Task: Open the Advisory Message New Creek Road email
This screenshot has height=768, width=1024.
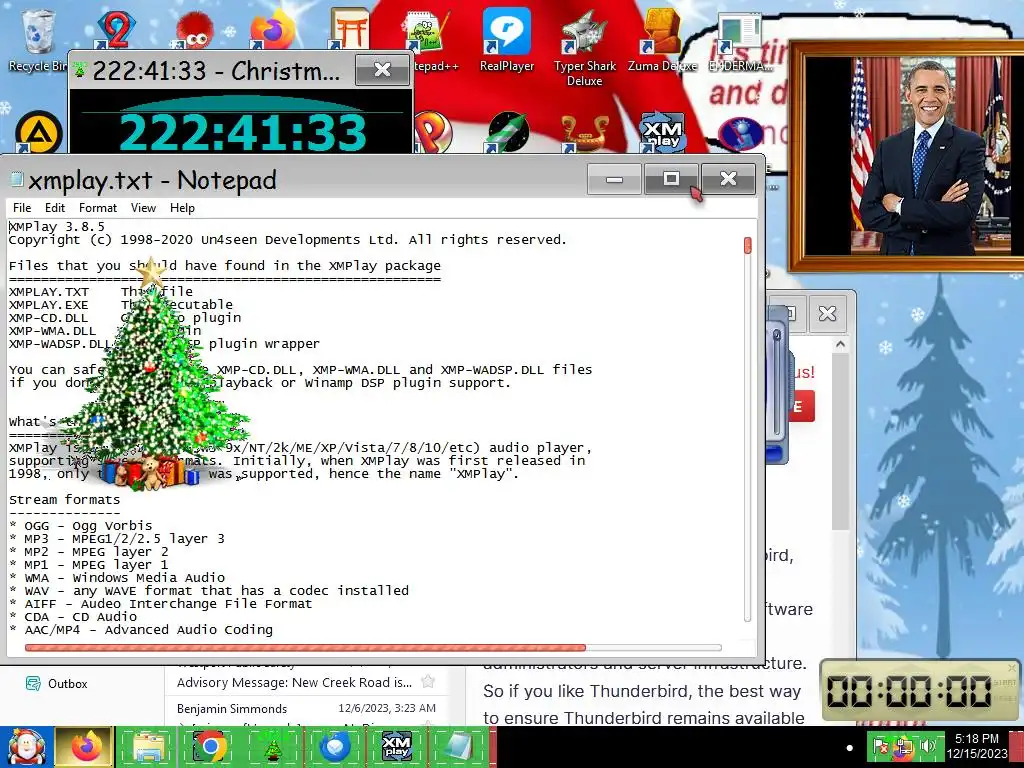Action: pos(294,682)
